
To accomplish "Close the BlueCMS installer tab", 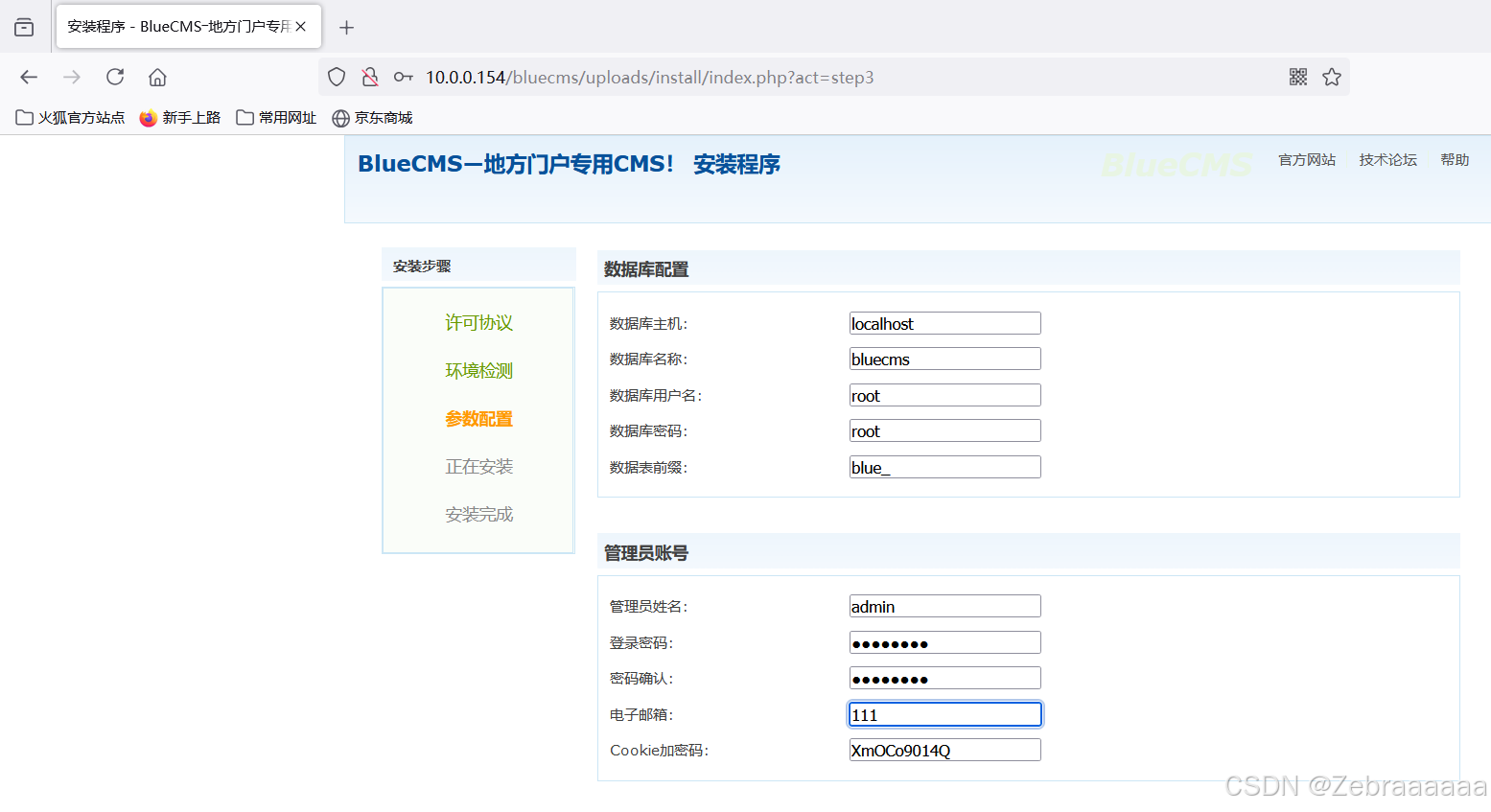I will (x=300, y=27).
